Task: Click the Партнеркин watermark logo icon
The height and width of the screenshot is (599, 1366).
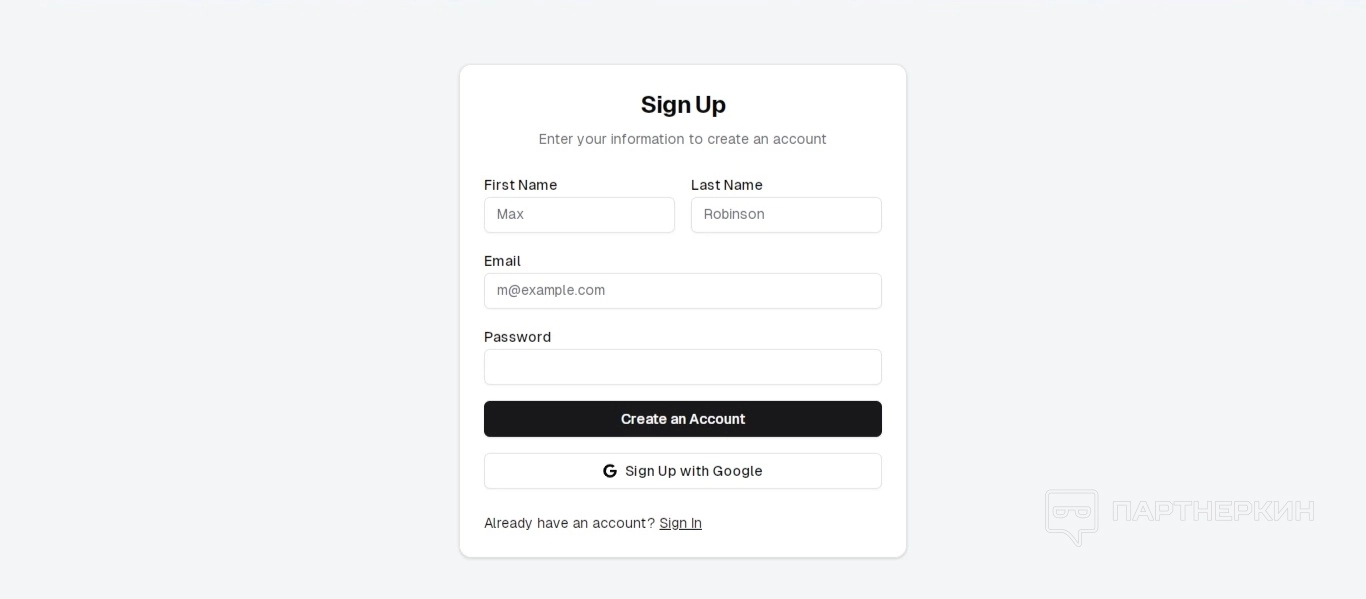Action: click(1071, 516)
